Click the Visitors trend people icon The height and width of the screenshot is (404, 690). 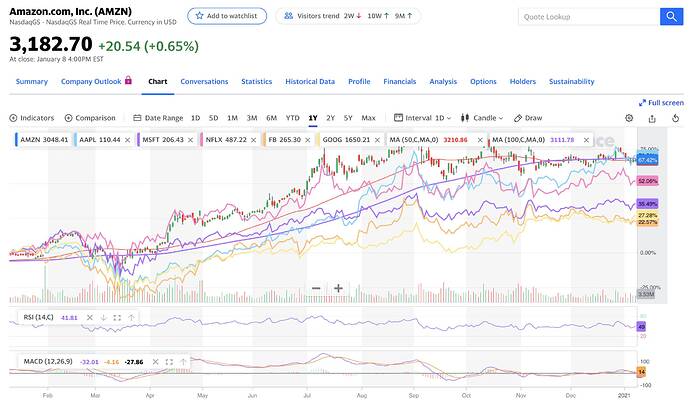pyautogui.click(x=288, y=16)
